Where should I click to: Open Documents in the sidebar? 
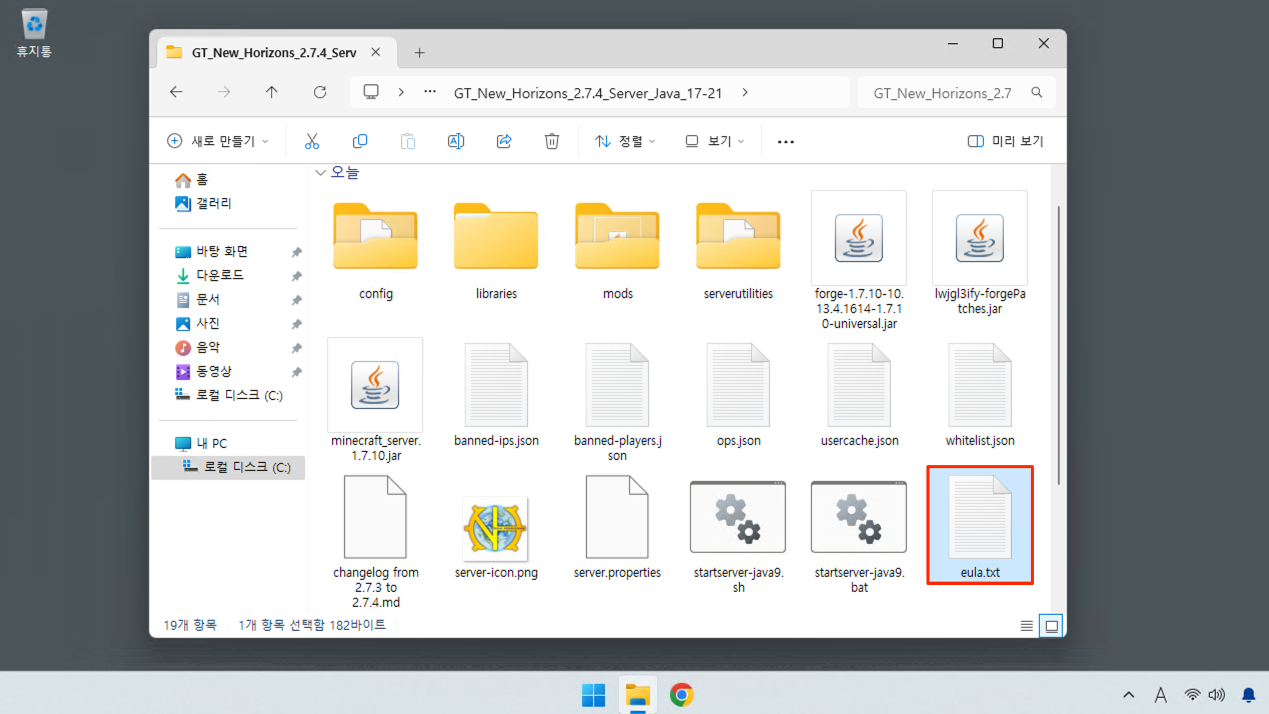198,299
